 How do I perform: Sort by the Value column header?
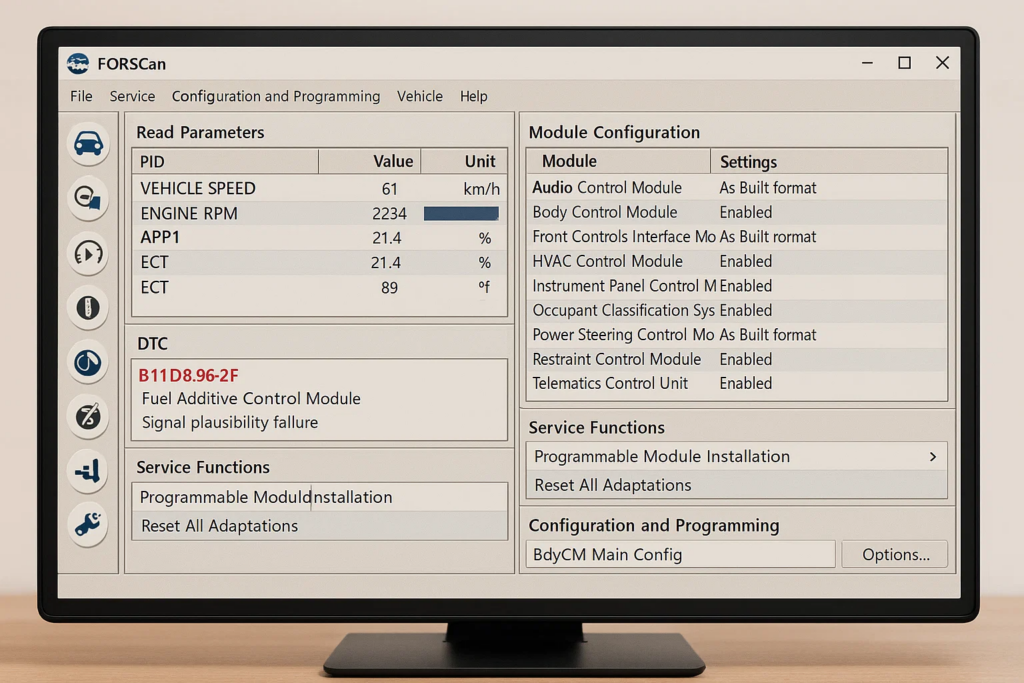pyautogui.click(x=370, y=161)
